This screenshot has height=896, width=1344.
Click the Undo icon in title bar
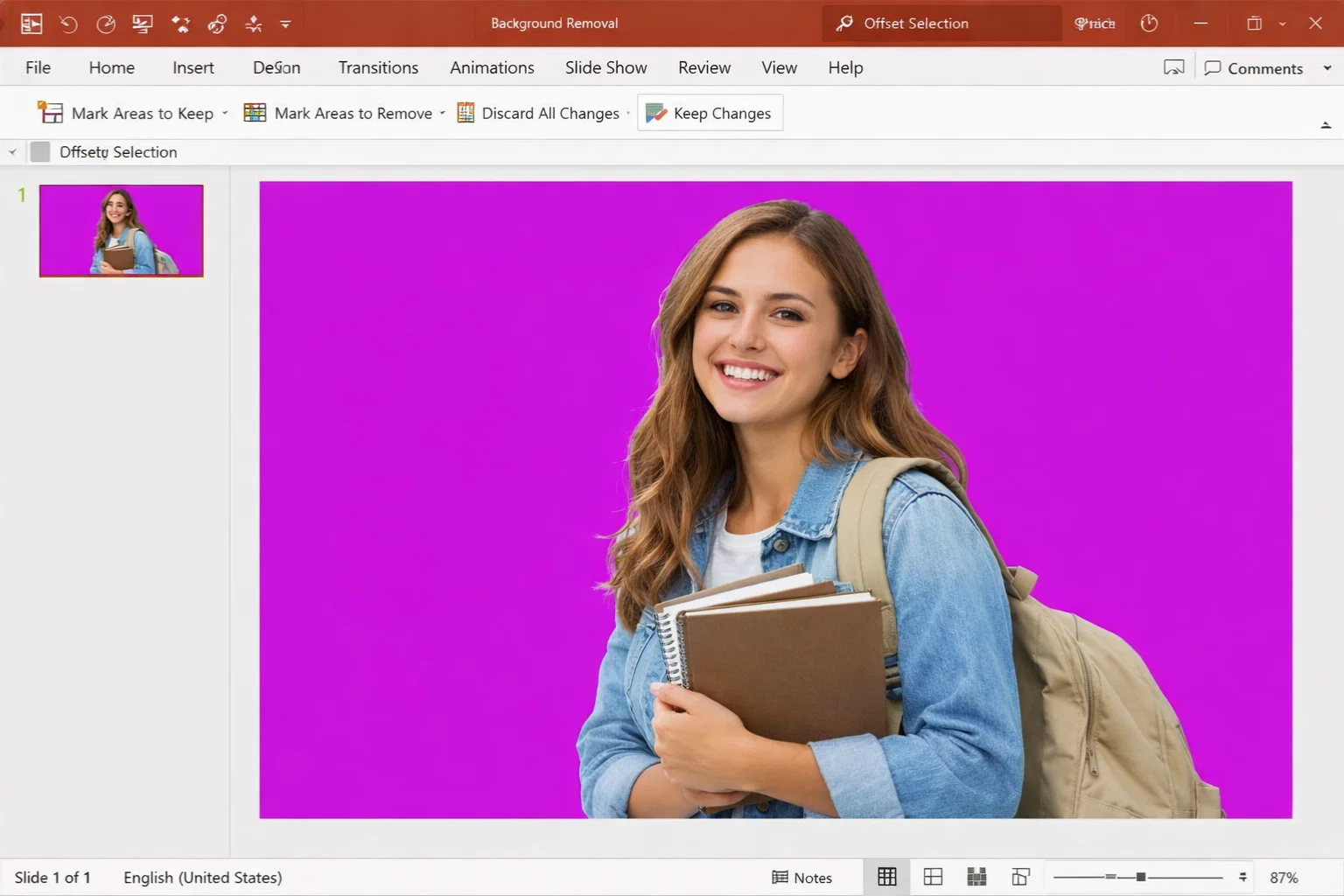click(x=68, y=24)
